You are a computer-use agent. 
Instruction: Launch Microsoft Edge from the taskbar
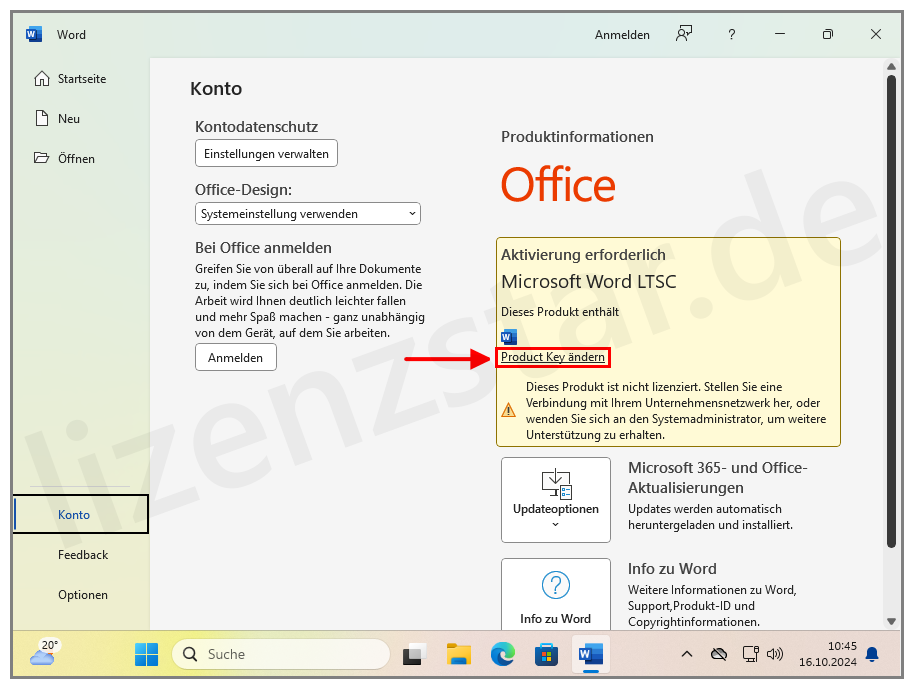point(502,654)
